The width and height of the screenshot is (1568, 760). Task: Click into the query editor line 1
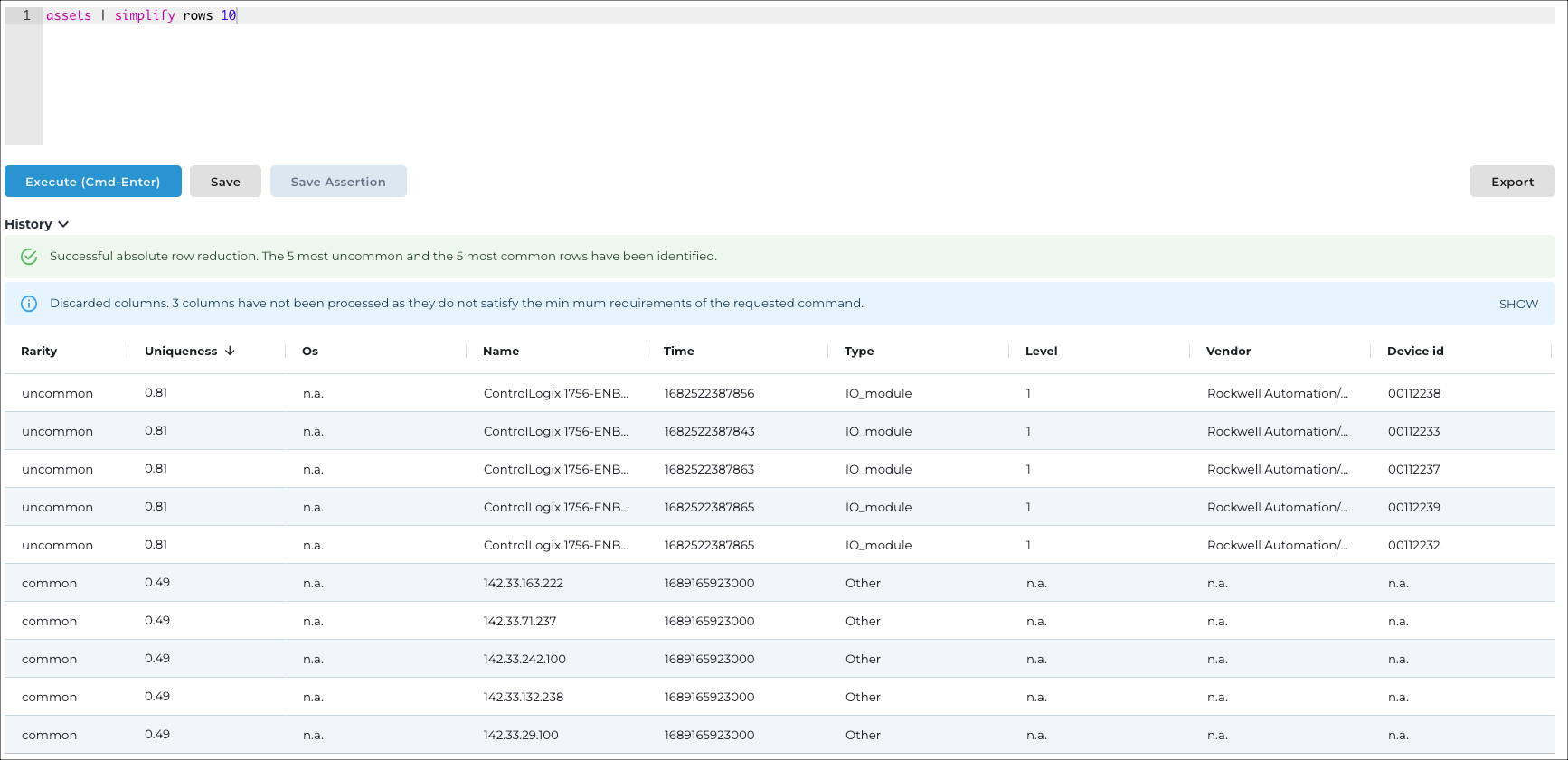pos(798,15)
